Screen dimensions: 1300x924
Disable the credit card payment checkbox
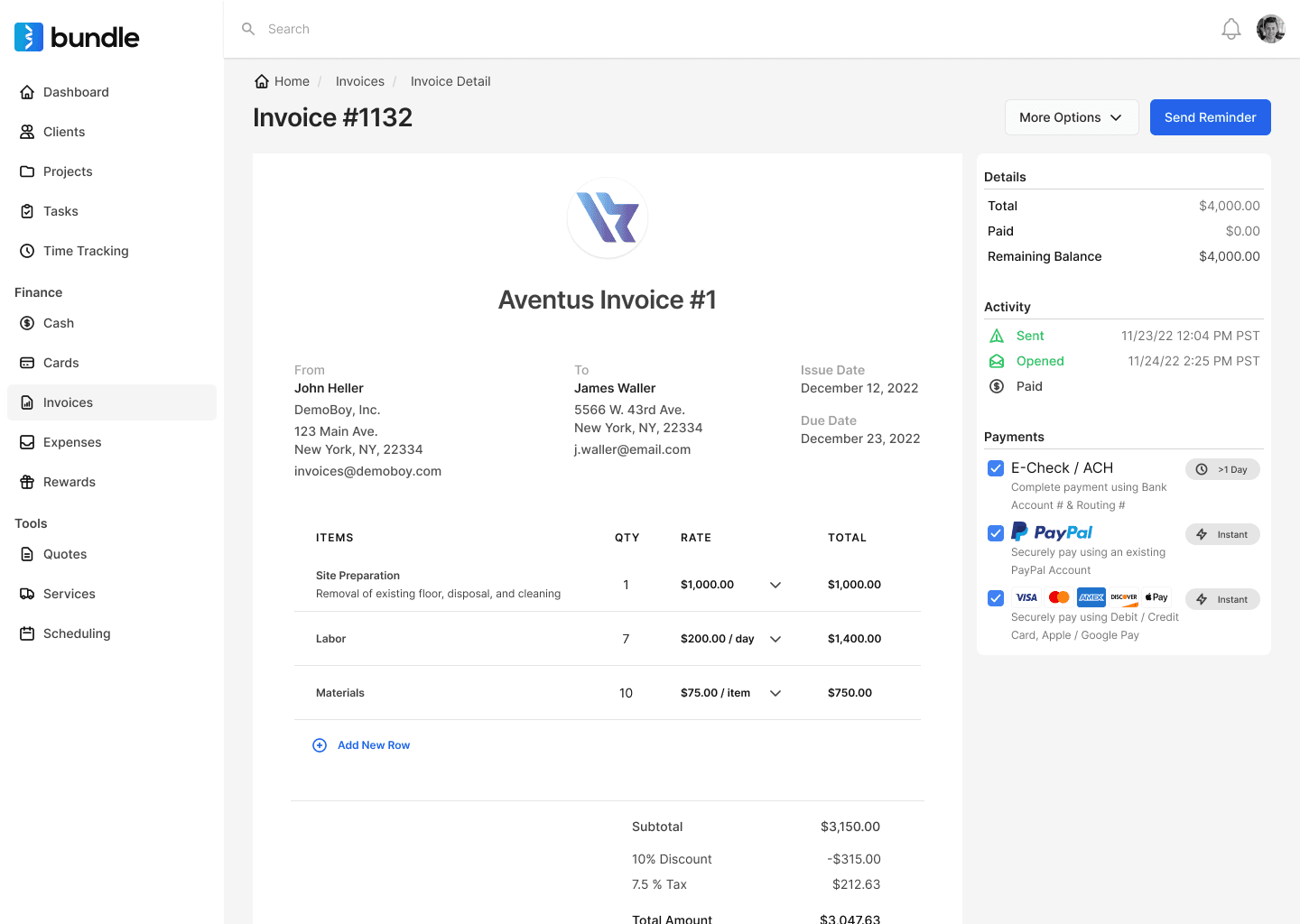point(996,598)
